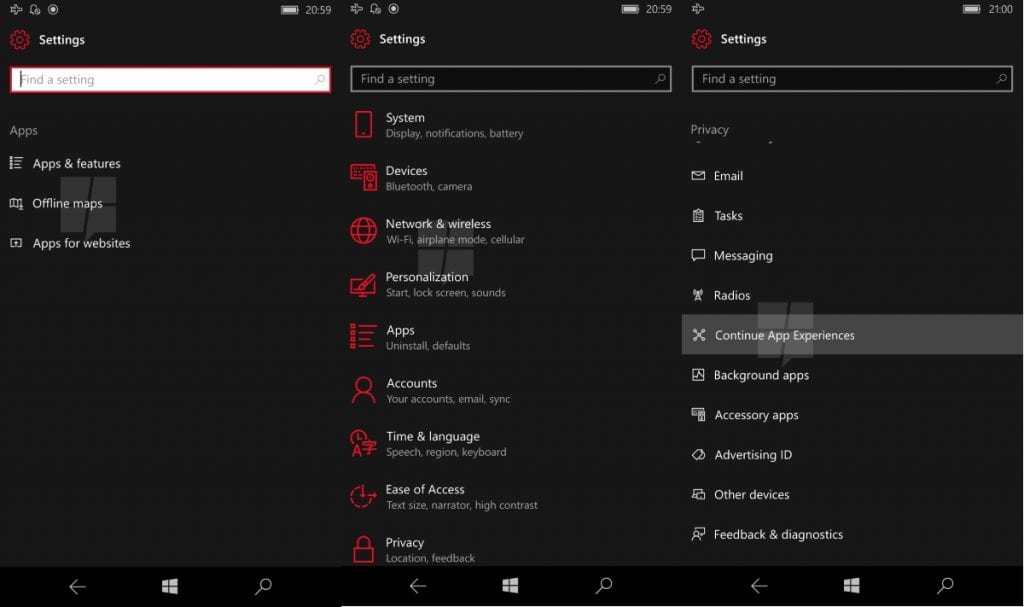Select Accessory apps
The width and height of the screenshot is (1024, 607).
(756, 415)
